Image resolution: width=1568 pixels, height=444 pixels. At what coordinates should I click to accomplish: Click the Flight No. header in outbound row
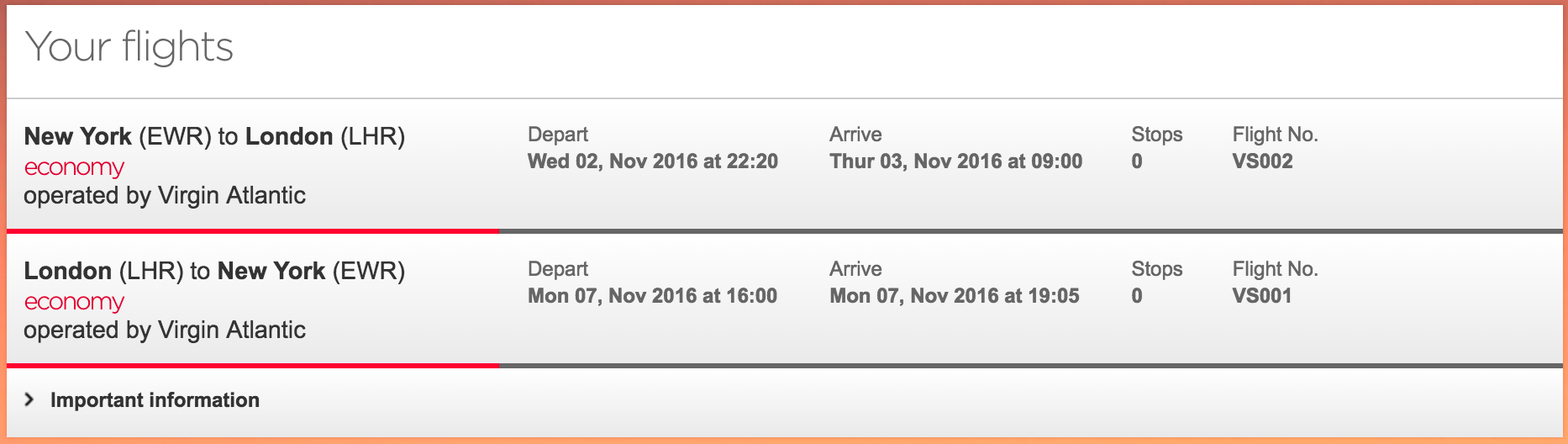point(1275,135)
